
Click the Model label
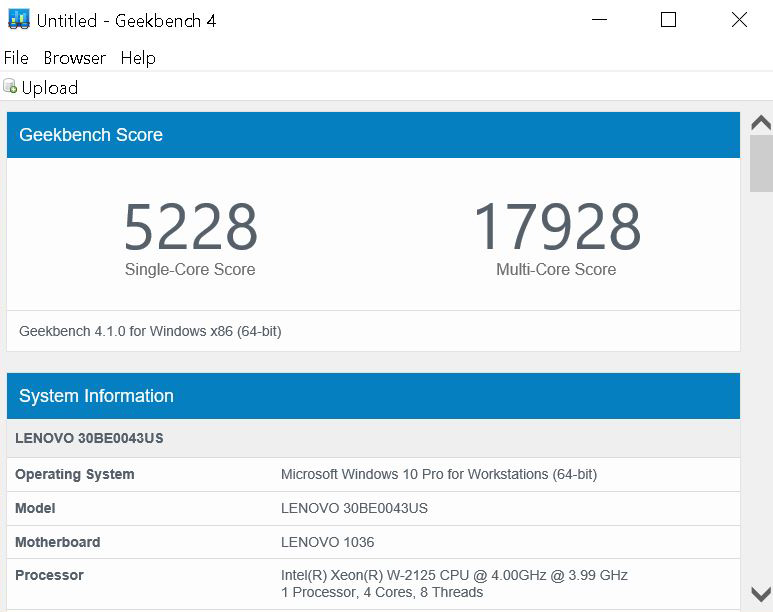[35, 508]
